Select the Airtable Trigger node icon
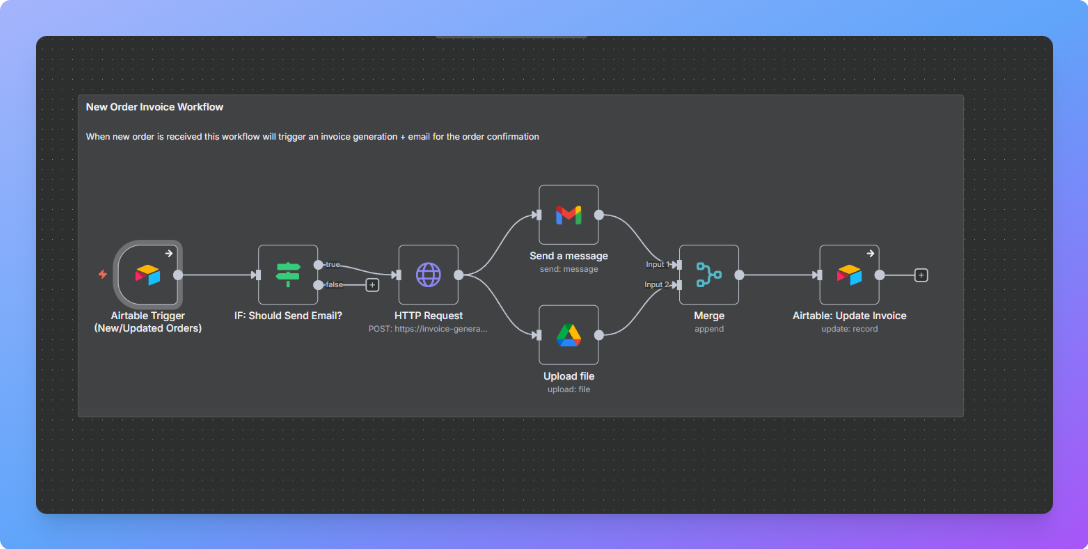This screenshot has width=1088, height=549. coord(148,275)
